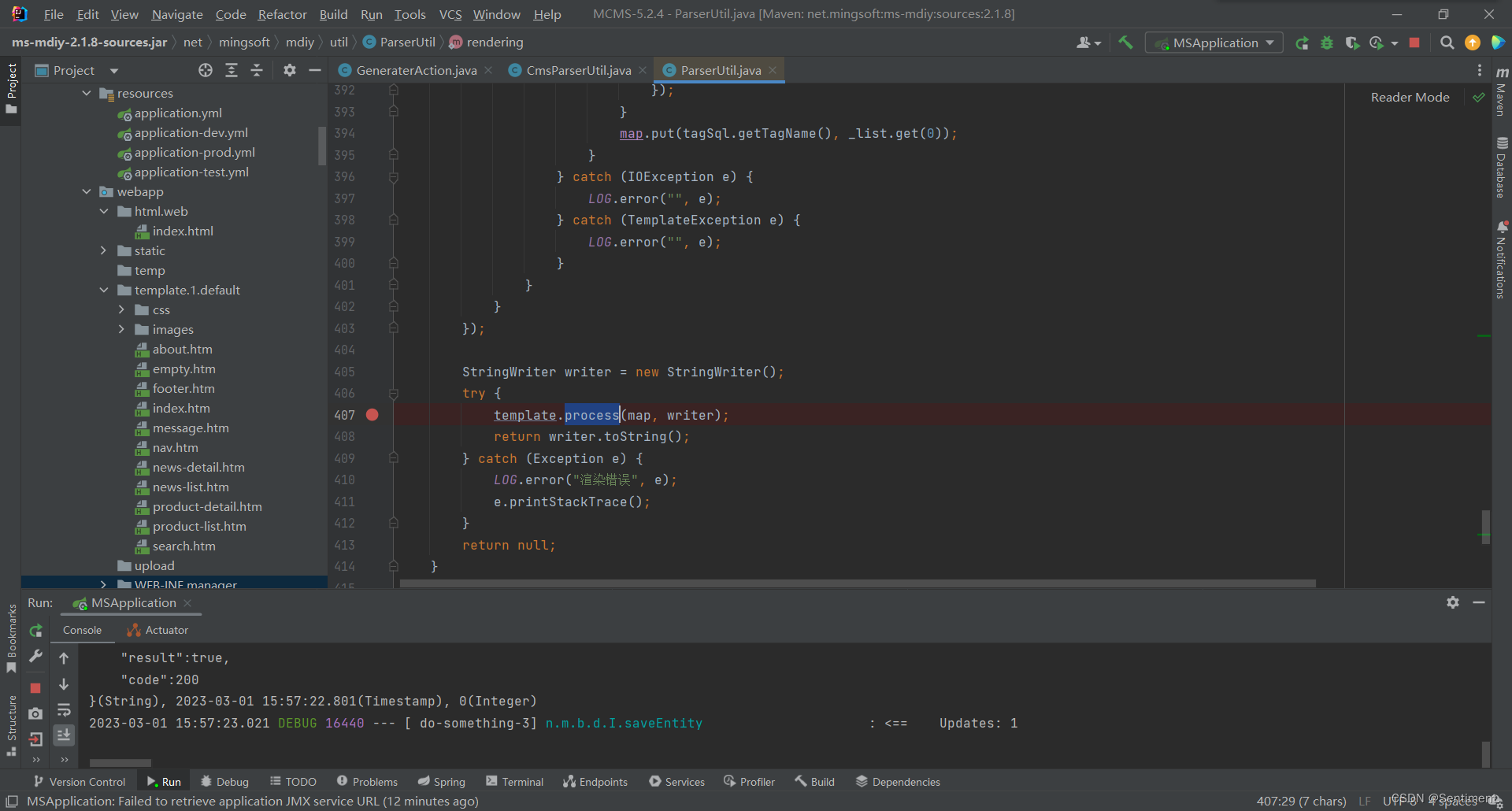Open the Refactor menu

[282, 14]
